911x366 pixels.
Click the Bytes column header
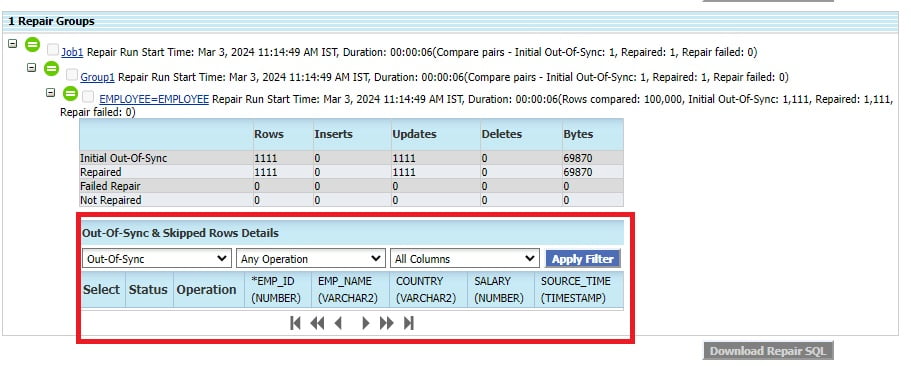click(578, 134)
